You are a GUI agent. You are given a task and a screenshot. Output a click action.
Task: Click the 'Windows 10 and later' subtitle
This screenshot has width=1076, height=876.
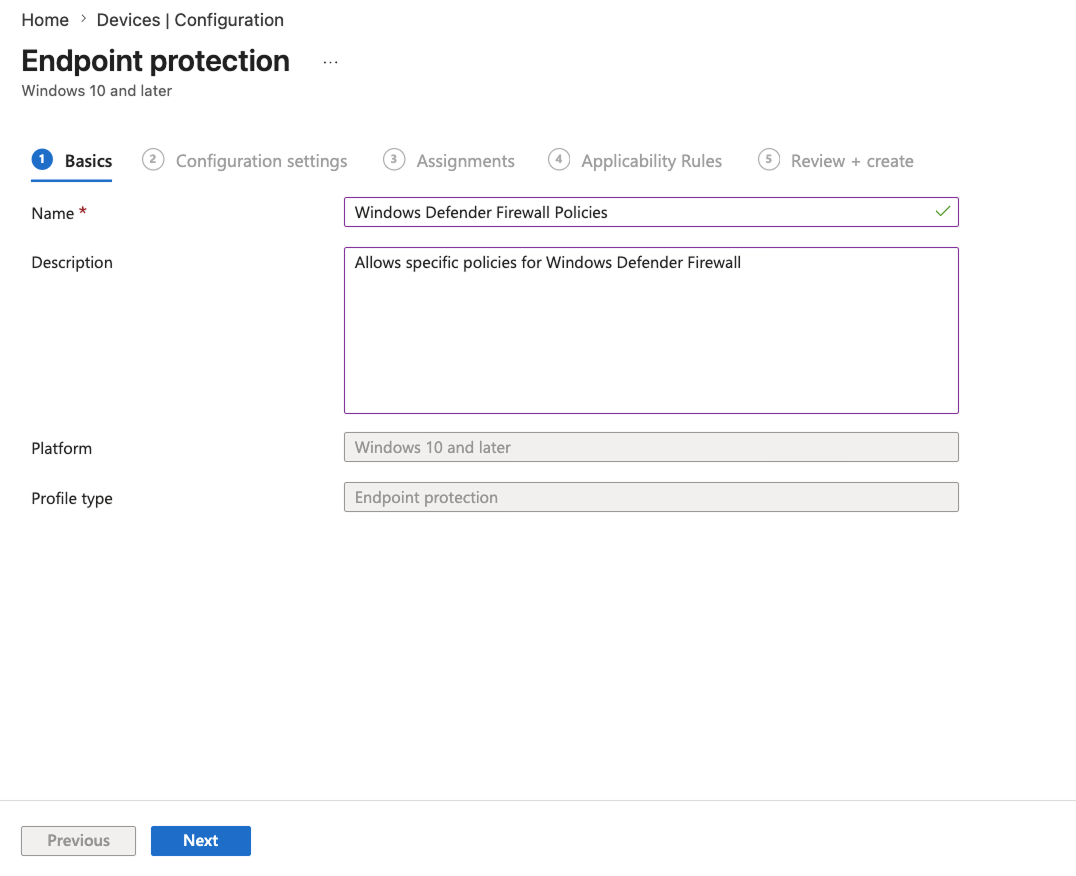(97, 91)
